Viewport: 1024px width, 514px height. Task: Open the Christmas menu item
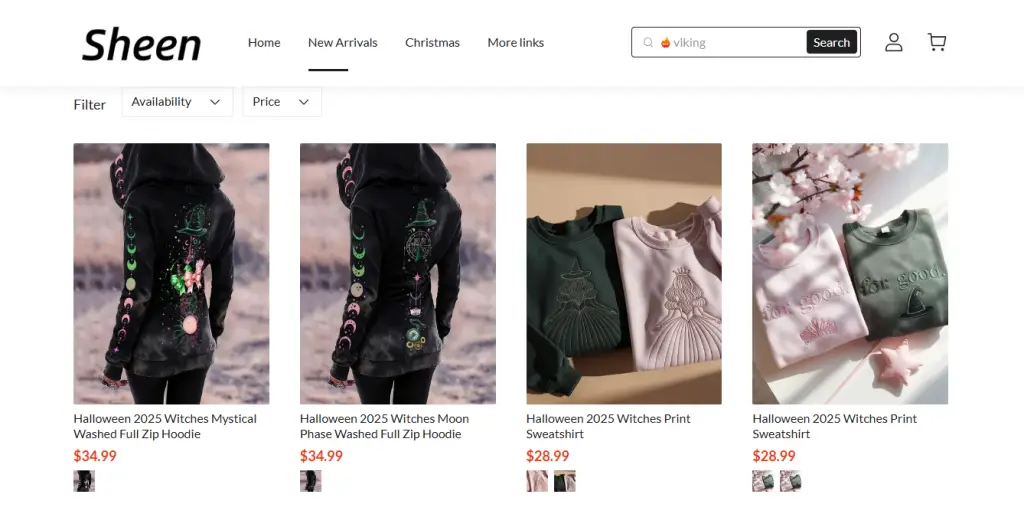point(432,42)
